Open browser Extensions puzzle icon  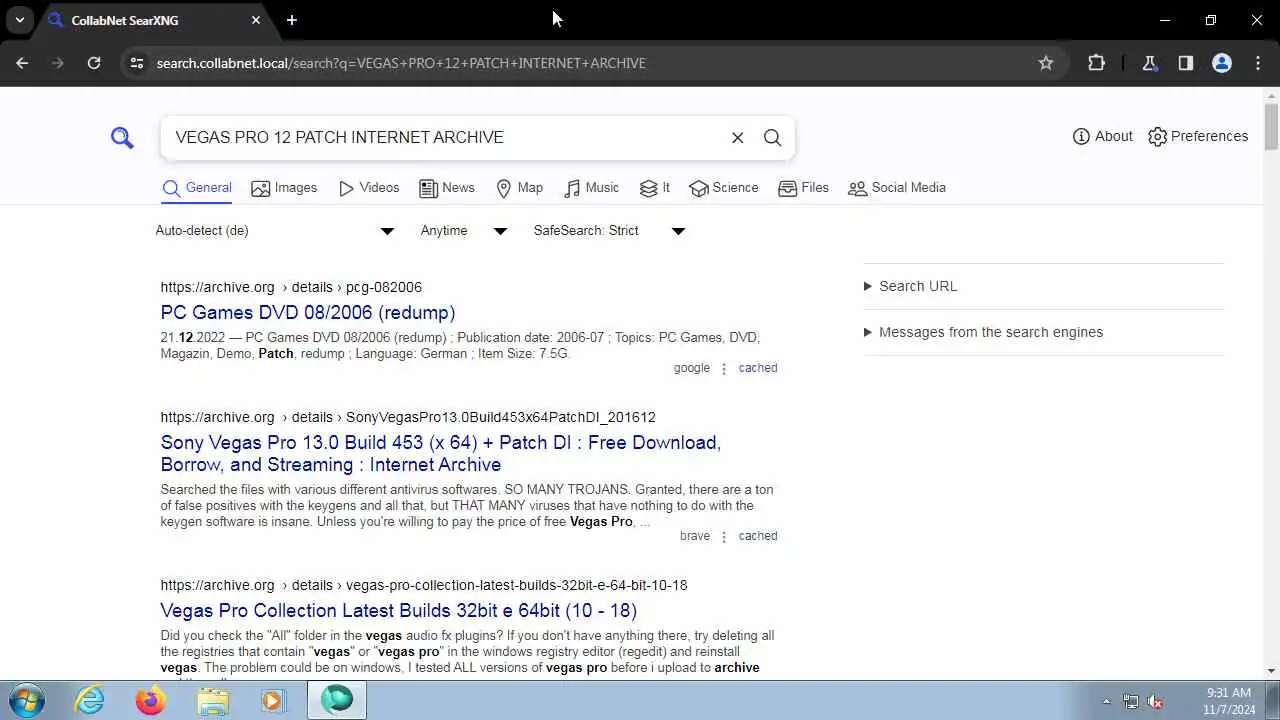coord(1097,63)
